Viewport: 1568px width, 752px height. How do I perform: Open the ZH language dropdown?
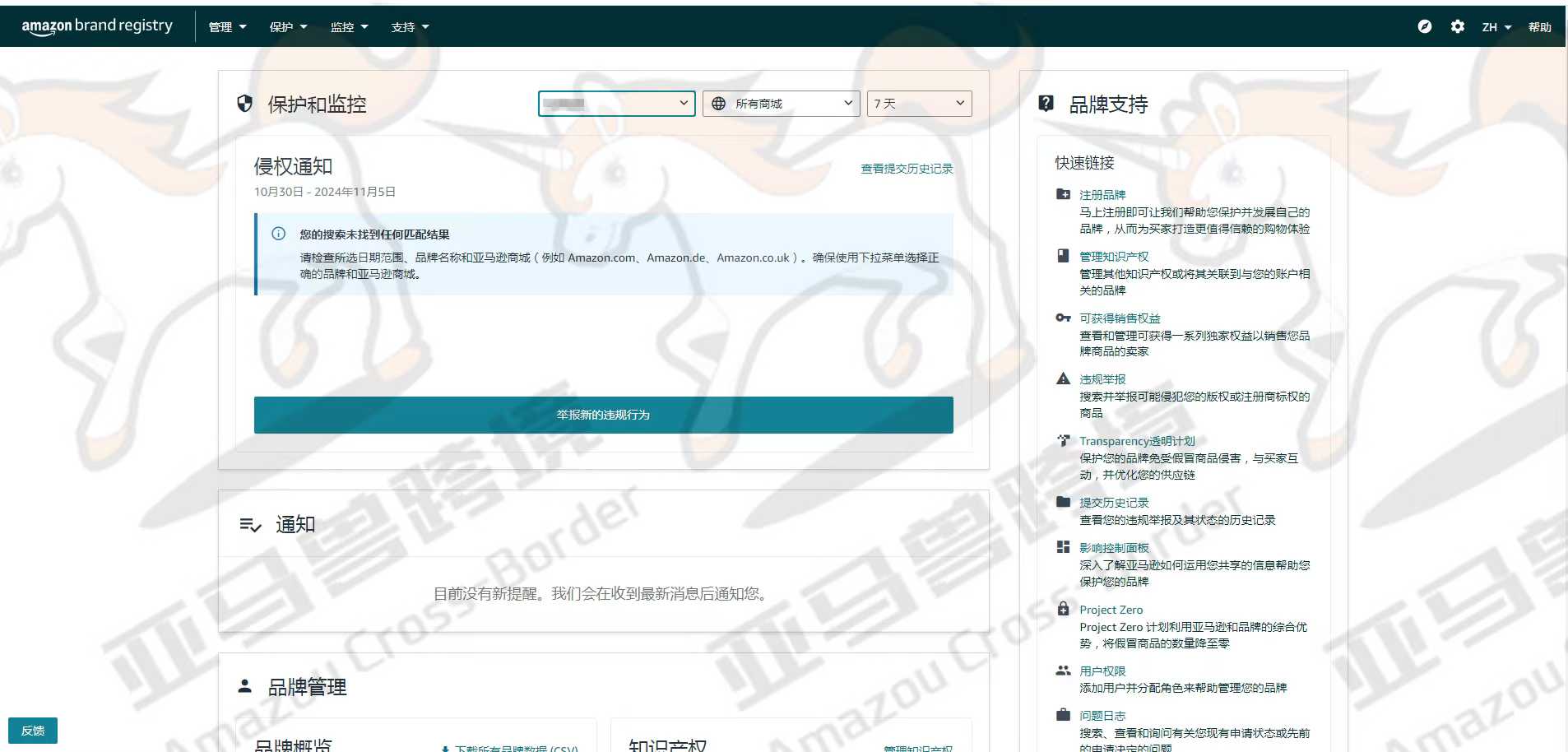pyautogui.click(x=1496, y=27)
